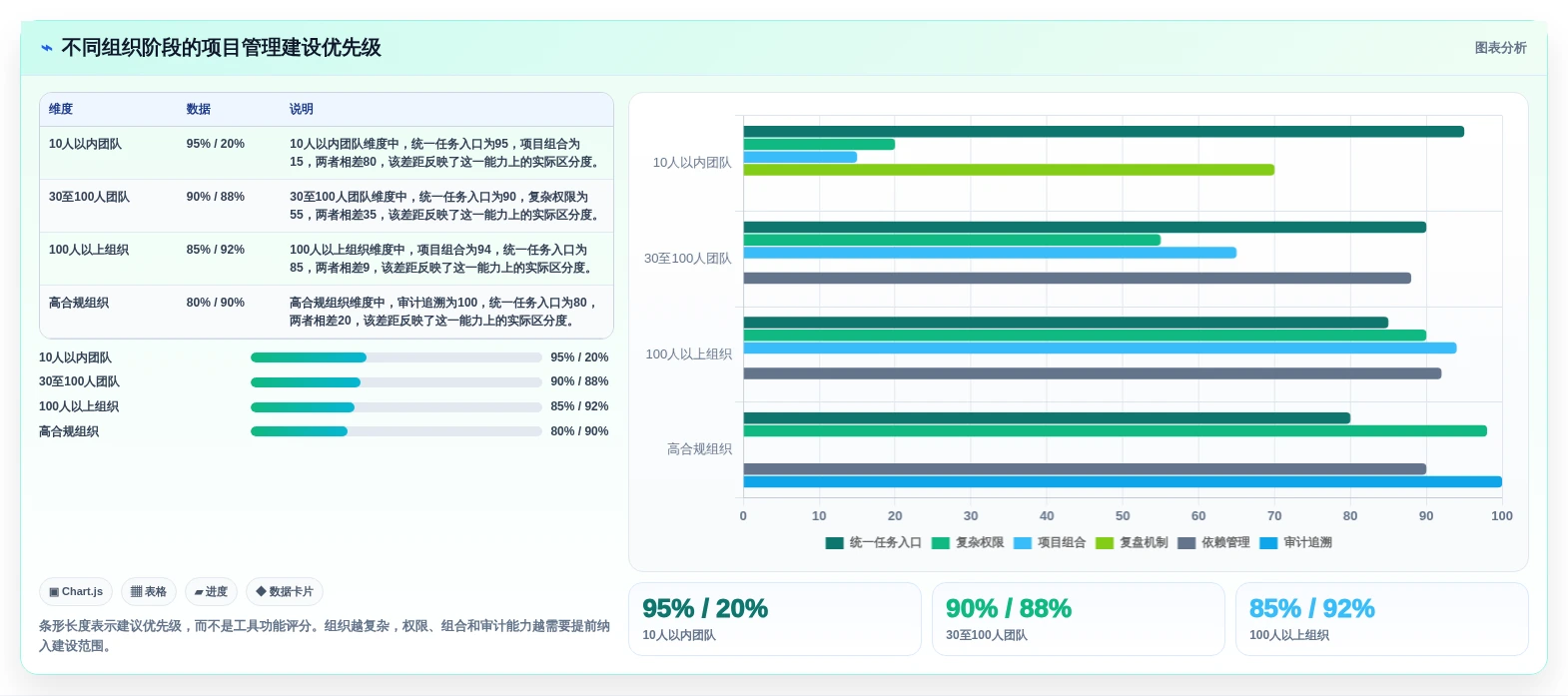Click the 依赖管理 bar for 30至100人团队
Viewport: 1568px width, 696px height.
(x=1077, y=279)
